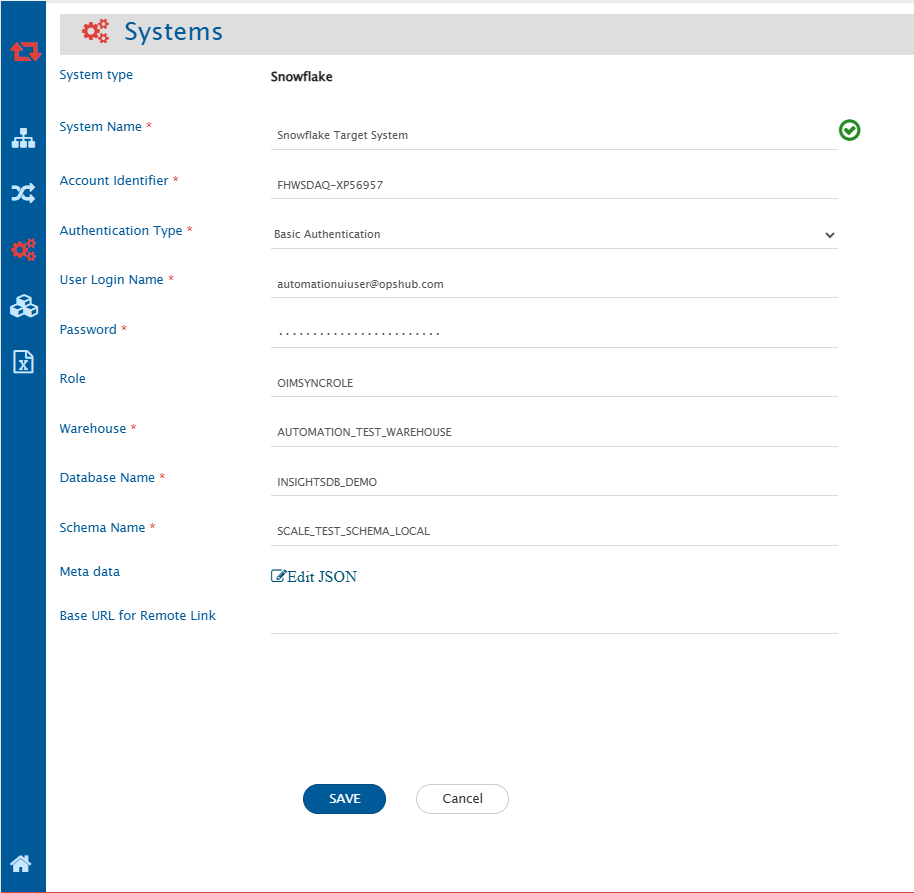Screen dimensions: 914x893
Task: Open the hierarchy tree icon in sidebar
Action: click(23, 139)
